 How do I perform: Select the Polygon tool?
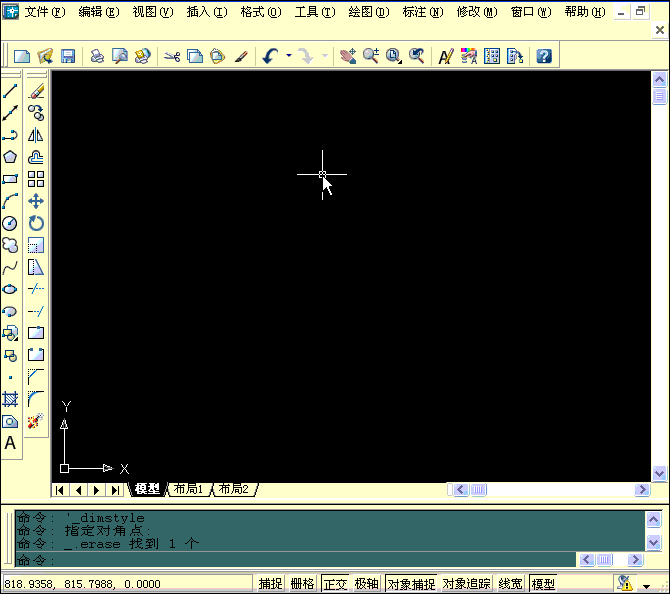click(10, 157)
